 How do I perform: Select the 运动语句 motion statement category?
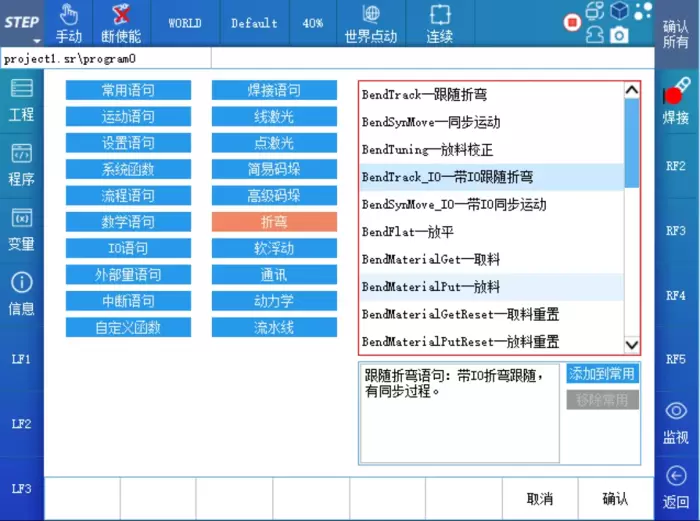pyautogui.click(x=128, y=117)
